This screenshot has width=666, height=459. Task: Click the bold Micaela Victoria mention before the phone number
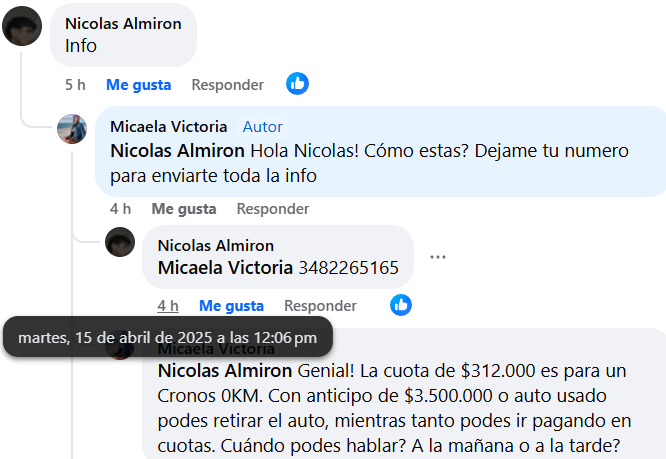coord(225,268)
